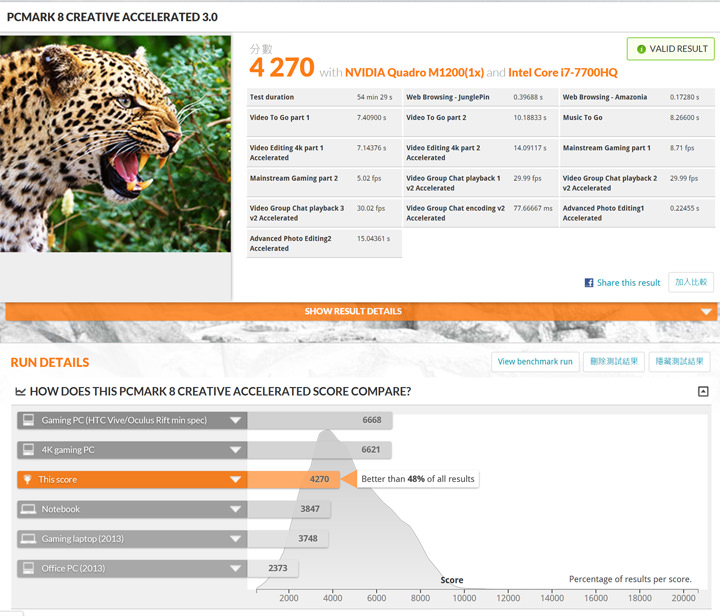
Task: Collapse the score comparison panel
Action: point(703,392)
